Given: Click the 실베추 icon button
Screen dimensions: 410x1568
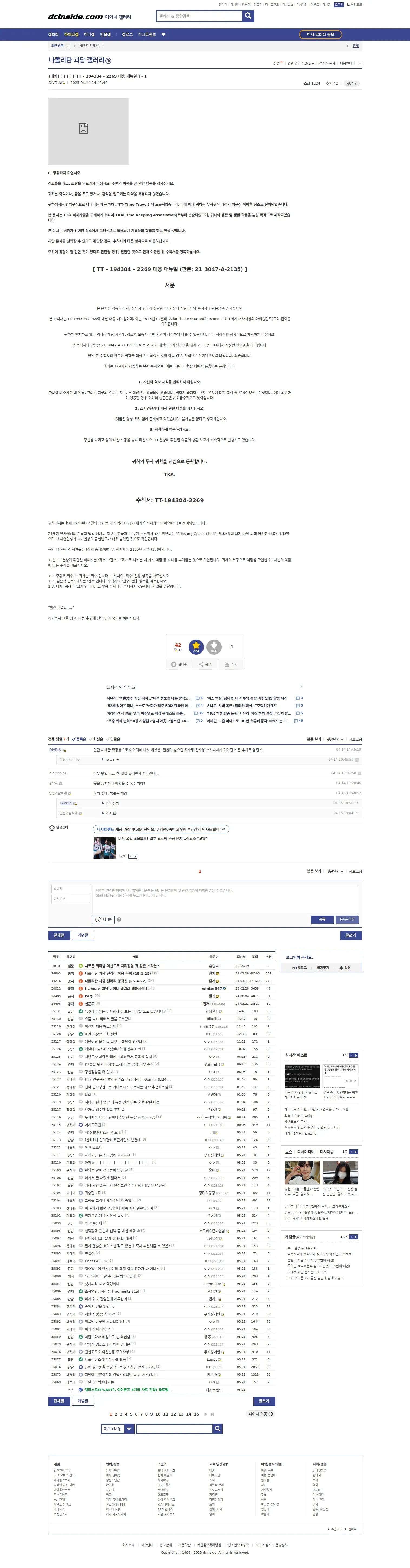Looking at the screenshot, I should [179, 664].
